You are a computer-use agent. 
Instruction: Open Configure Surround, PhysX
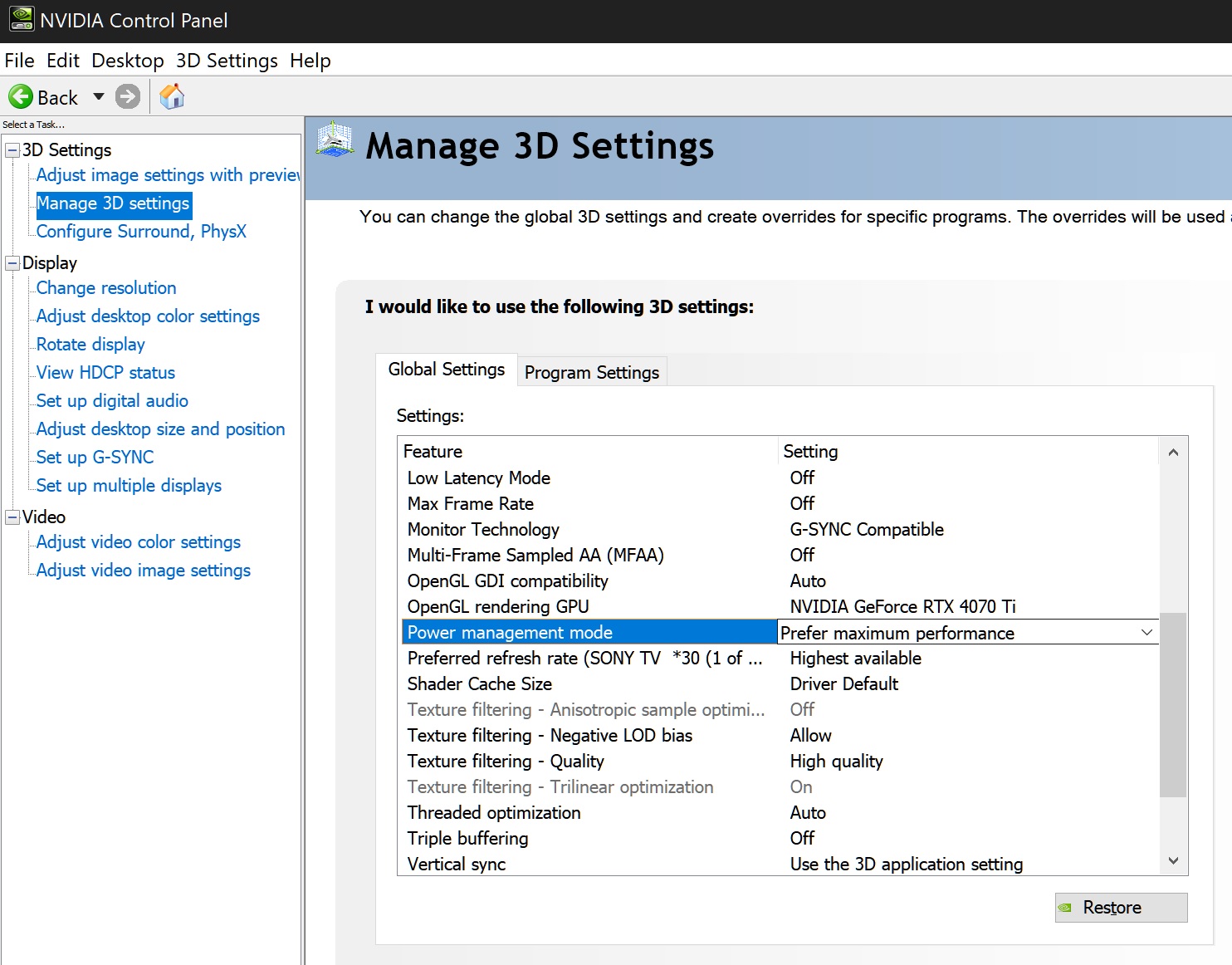(x=141, y=232)
